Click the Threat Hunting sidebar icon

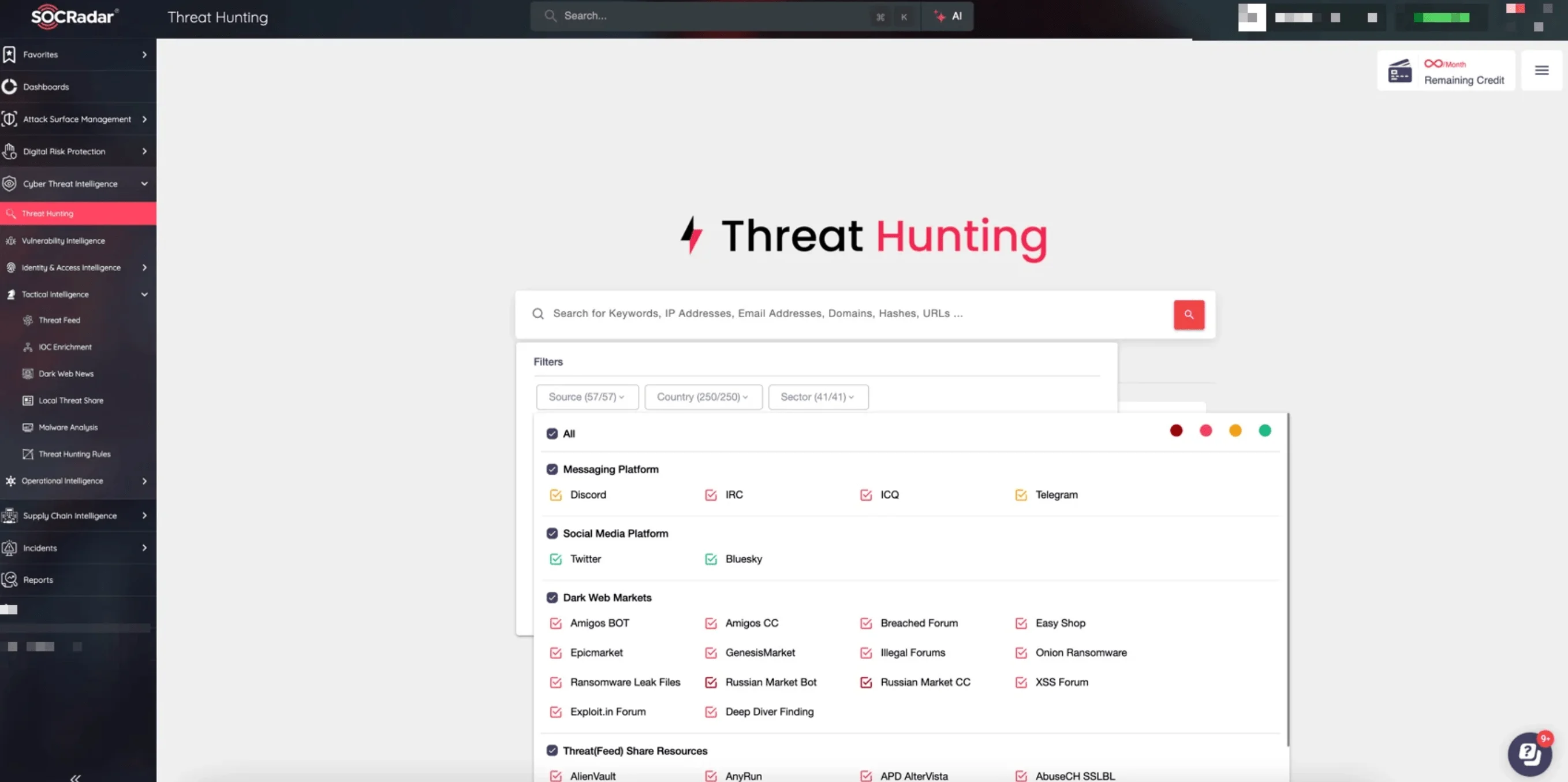pyautogui.click(x=11, y=213)
